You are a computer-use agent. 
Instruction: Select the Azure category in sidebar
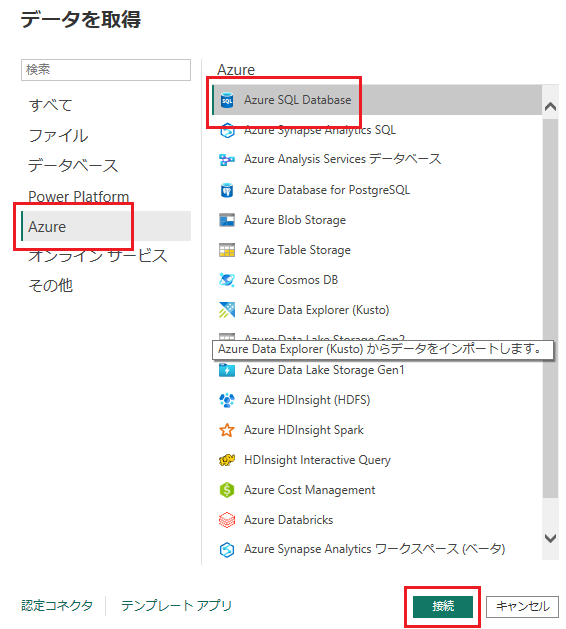106,226
